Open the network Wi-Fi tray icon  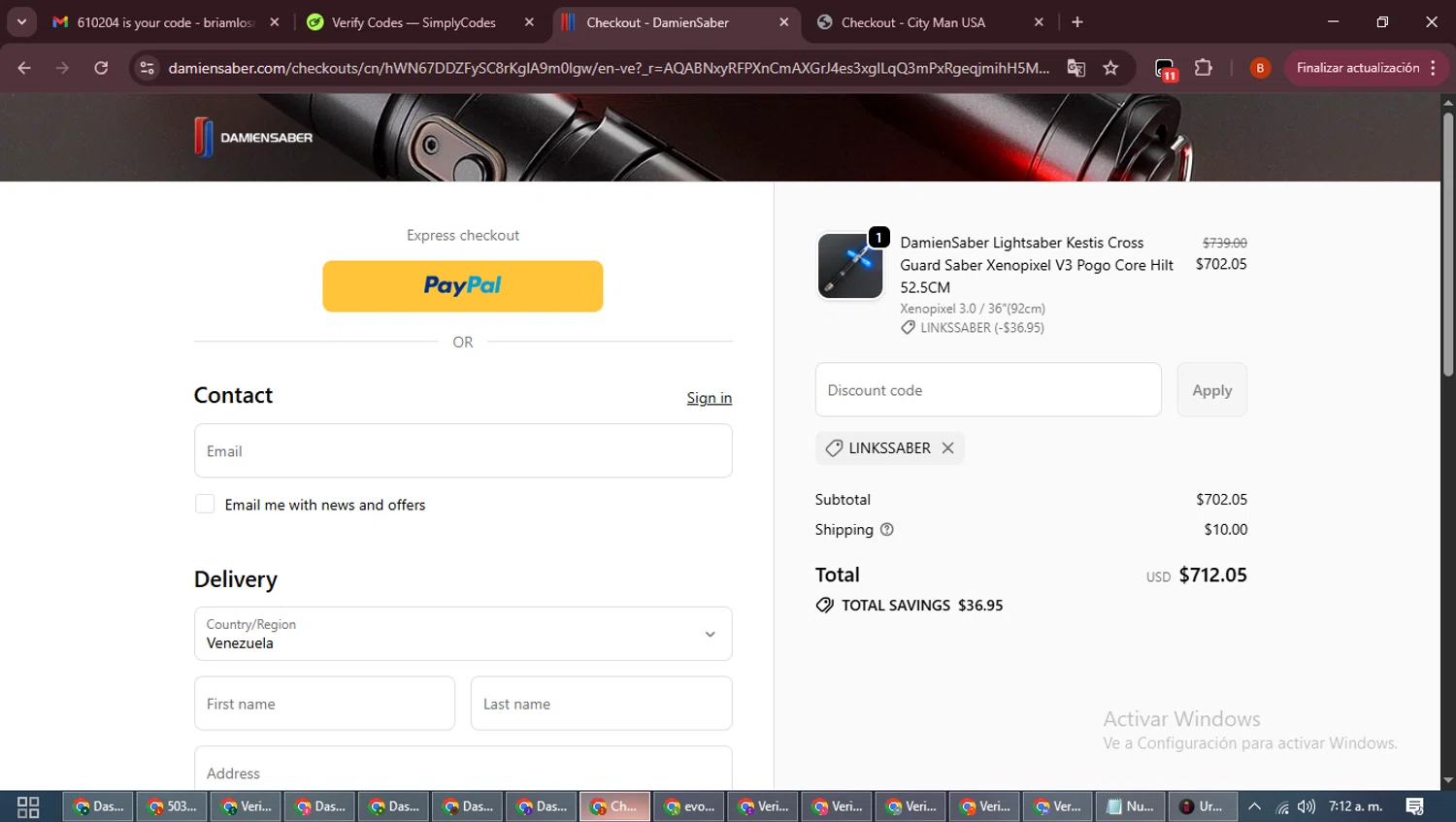1282,806
